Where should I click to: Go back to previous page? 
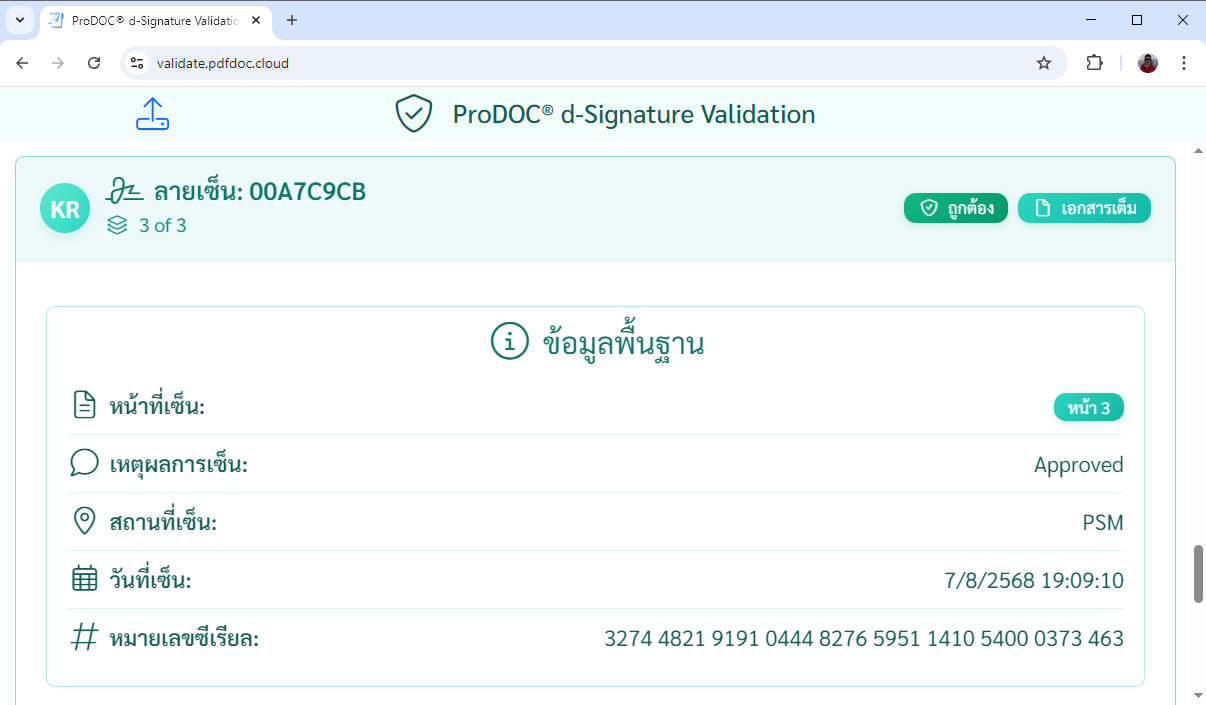[x=22, y=63]
